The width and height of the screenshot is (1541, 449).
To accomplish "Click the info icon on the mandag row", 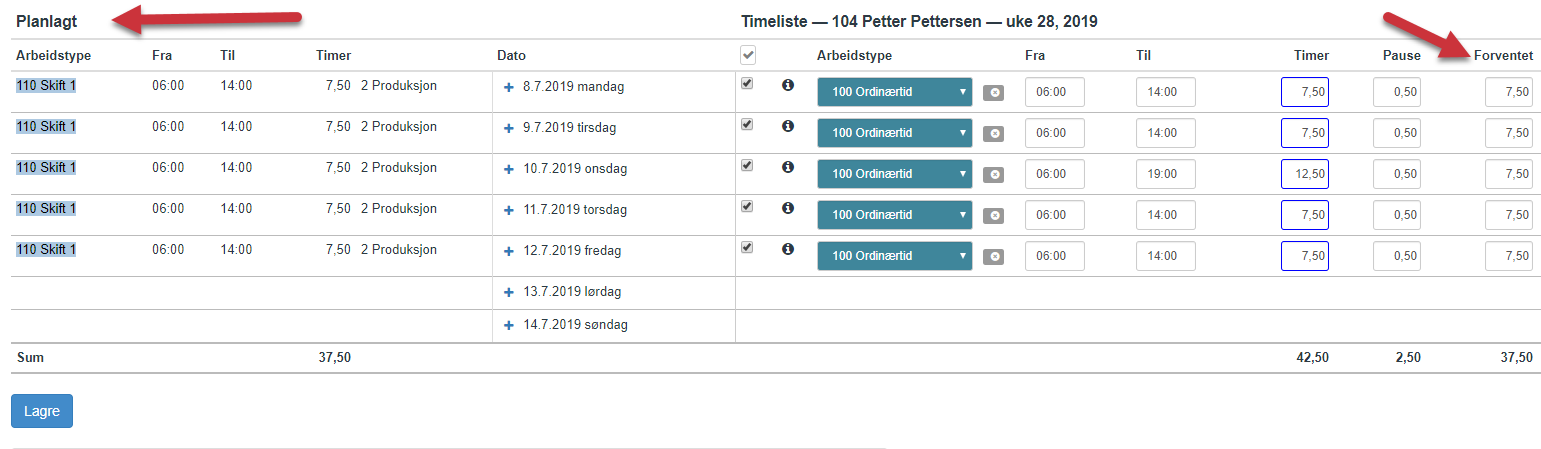I will (787, 86).
